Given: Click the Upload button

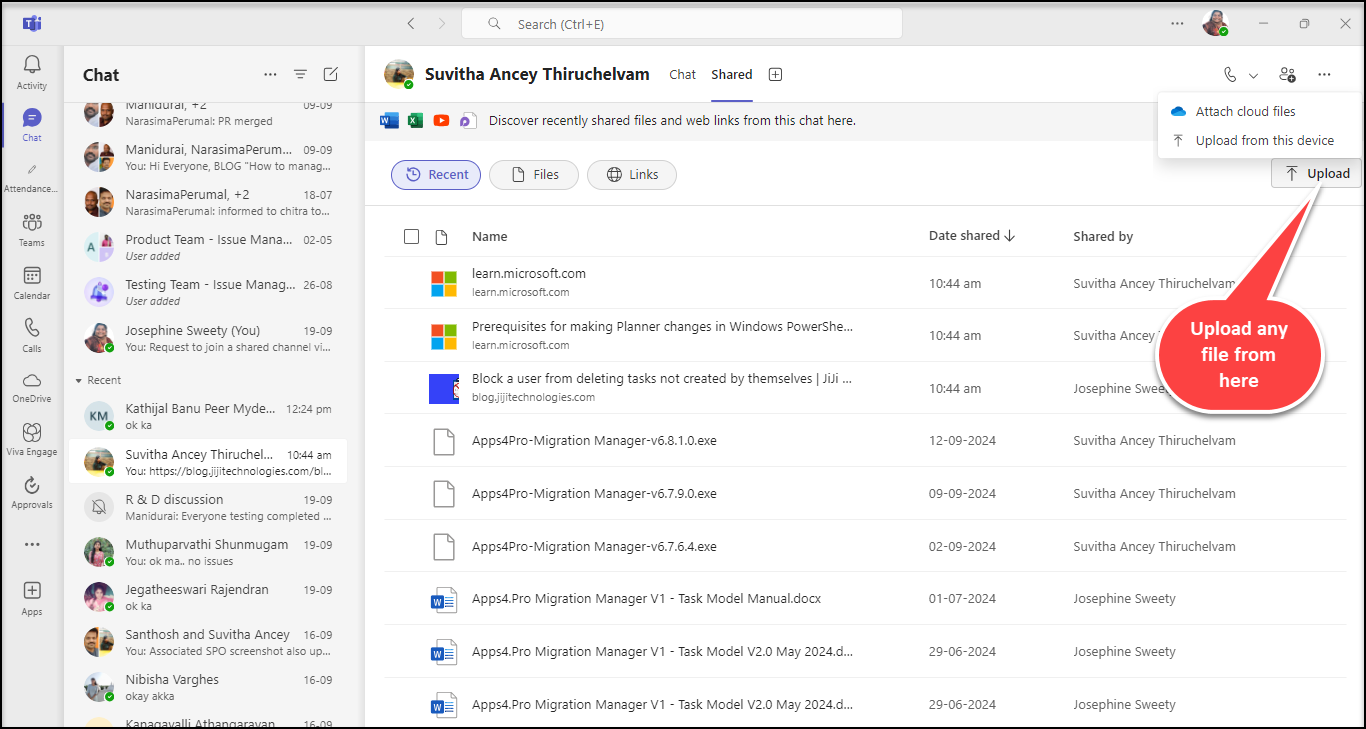Looking at the screenshot, I should coord(1316,174).
